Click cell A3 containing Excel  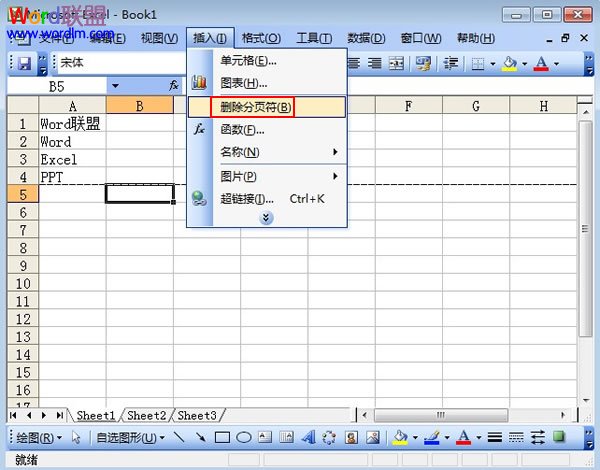pyautogui.click(x=72, y=159)
